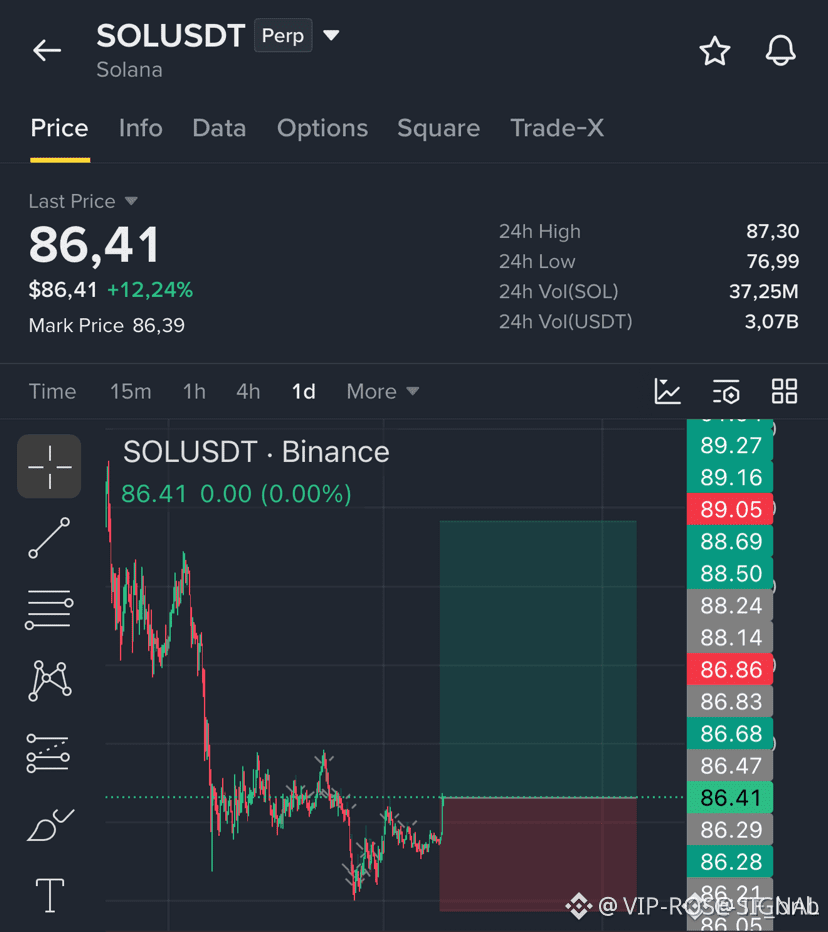The width and height of the screenshot is (828, 932).
Task: Select the XABCD pattern tool
Action: (x=50, y=681)
